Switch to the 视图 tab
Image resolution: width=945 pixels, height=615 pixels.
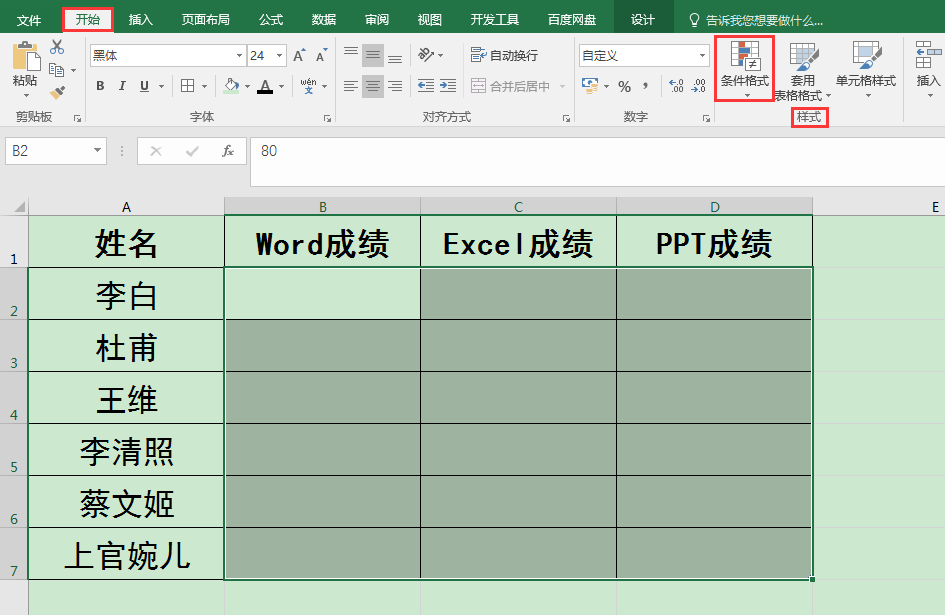pyautogui.click(x=430, y=20)
